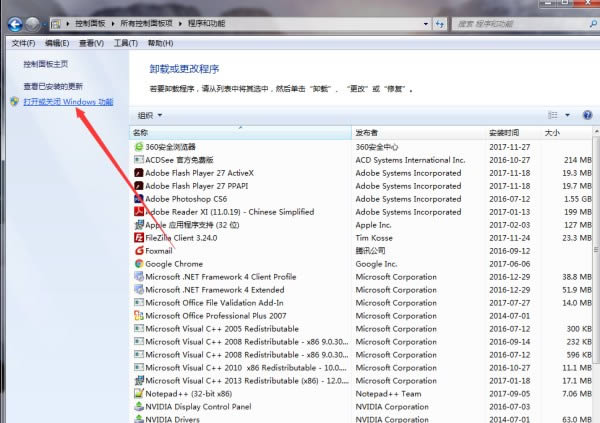
Task: Click the Visual C++ 2010 x86 Redistributable icon
Action: [x=139, y=367]
